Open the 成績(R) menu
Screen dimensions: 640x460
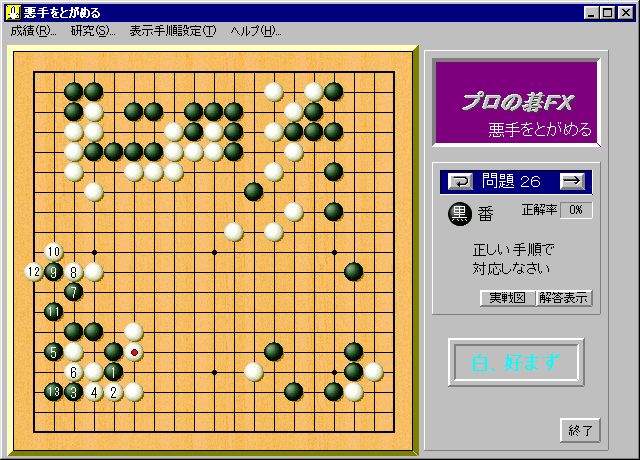(33, 31)
